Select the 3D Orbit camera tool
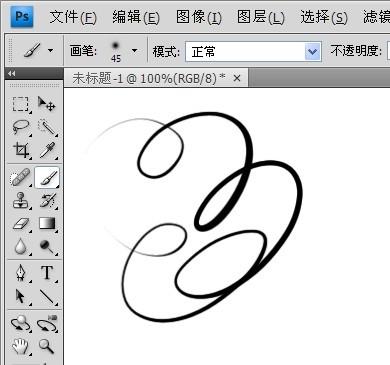This screenshot has height=365, width=390. pyautogui.click(x=47, y=323)
